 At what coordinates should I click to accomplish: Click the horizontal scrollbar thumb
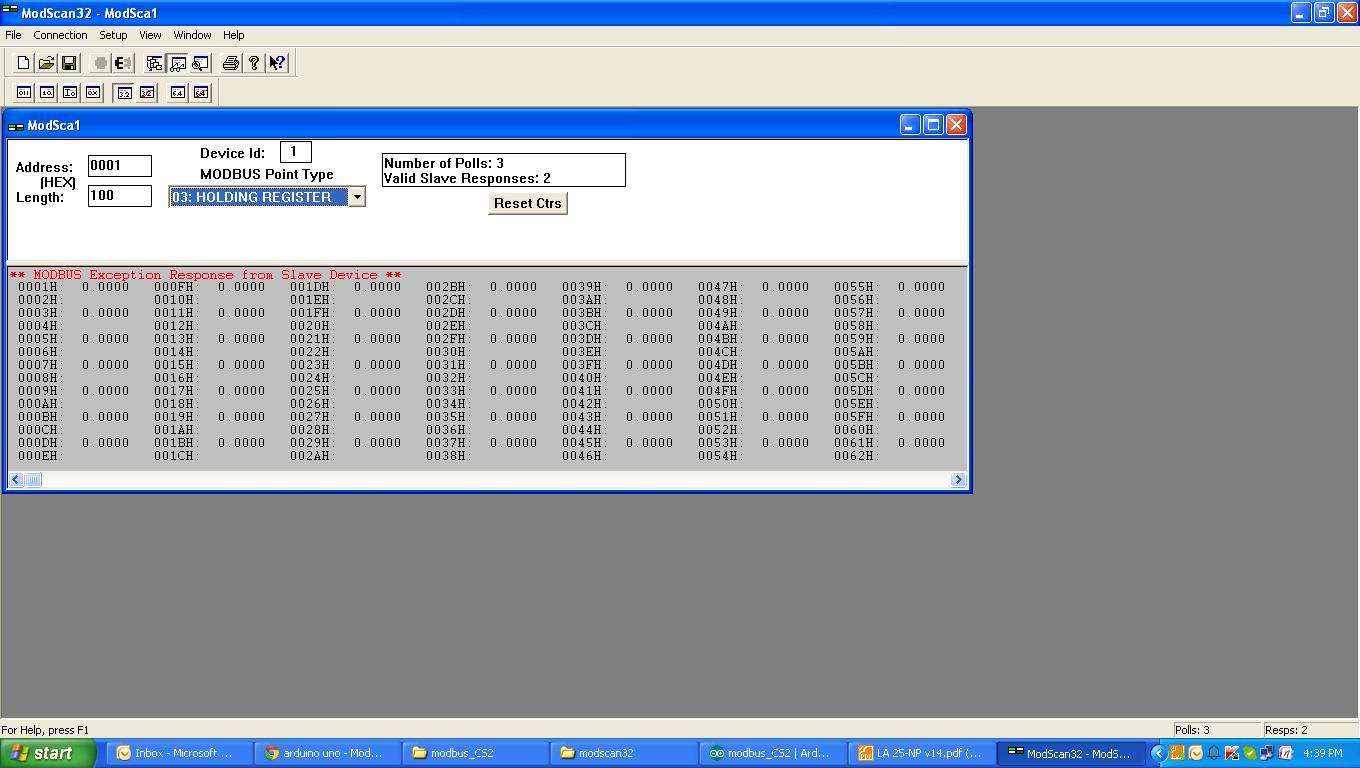coord(33,480)
